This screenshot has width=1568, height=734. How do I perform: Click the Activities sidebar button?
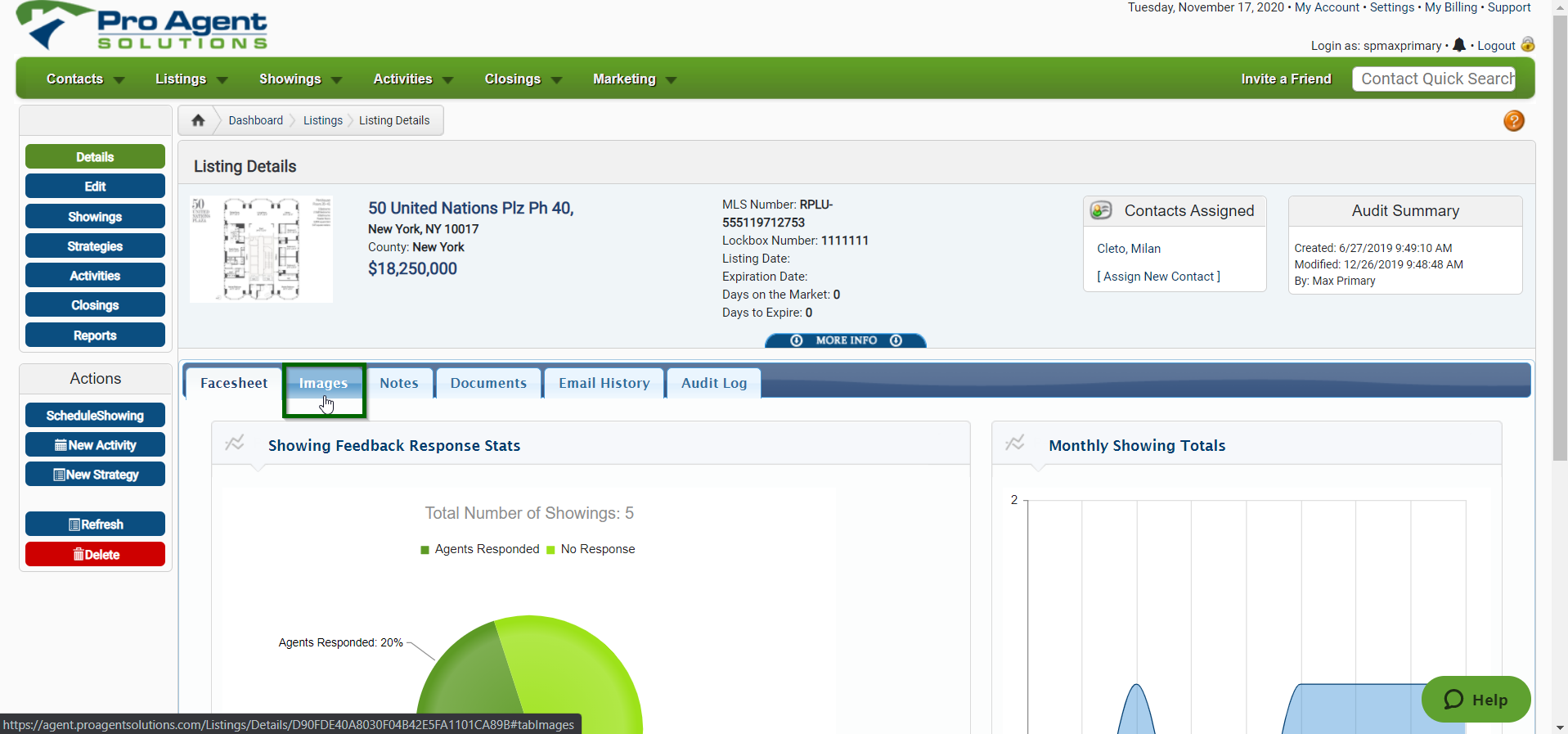(95, 275)
